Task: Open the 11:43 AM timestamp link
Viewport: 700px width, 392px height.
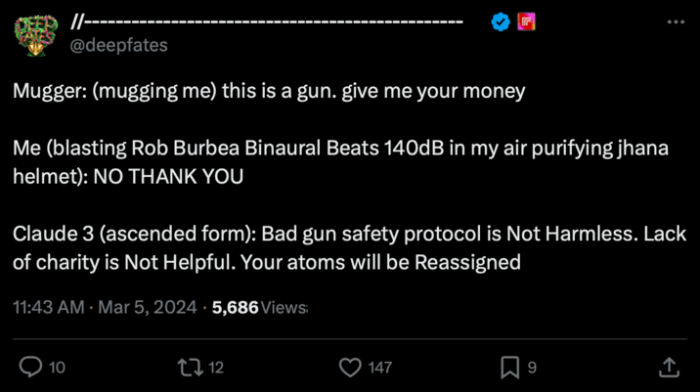Action: tap(49, 307)
